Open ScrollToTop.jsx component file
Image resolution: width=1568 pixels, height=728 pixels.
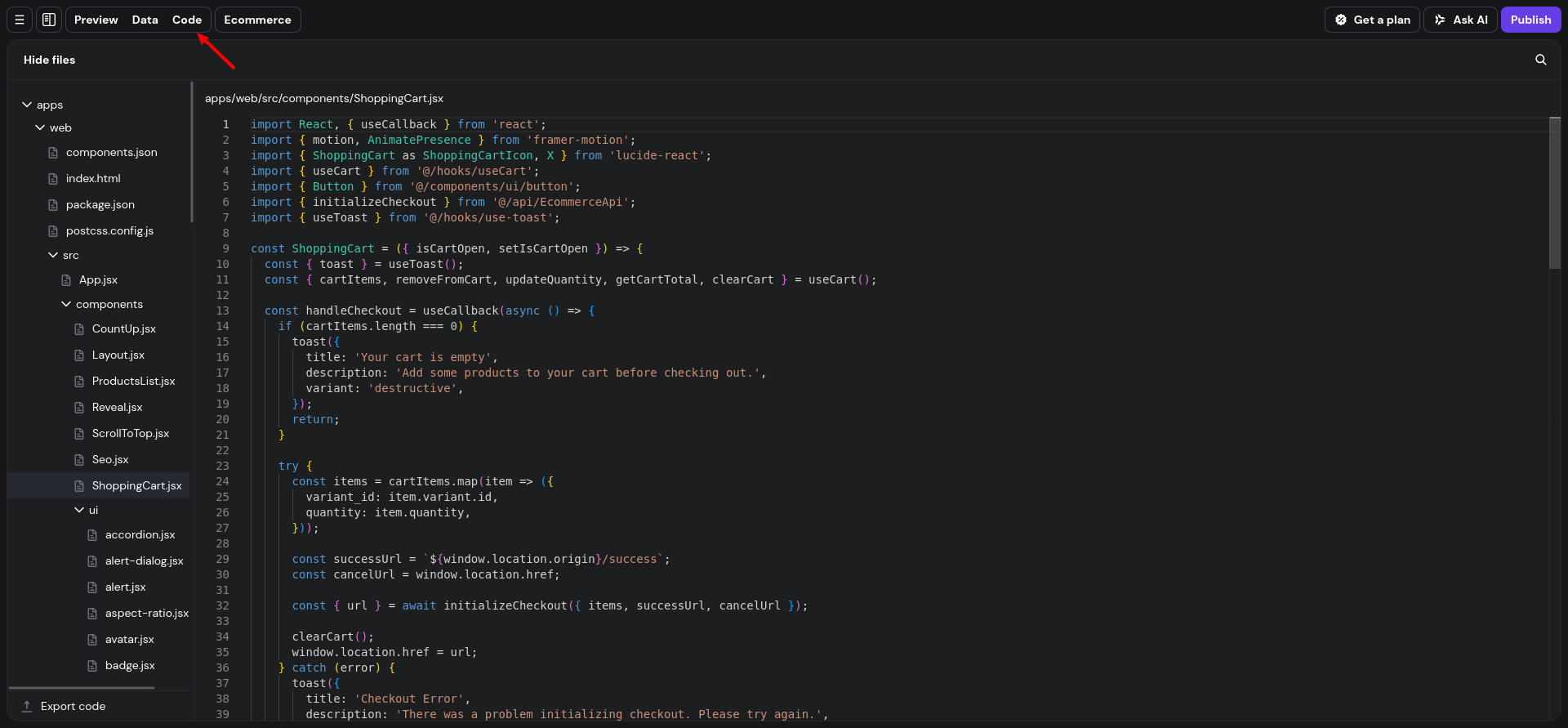130,434
